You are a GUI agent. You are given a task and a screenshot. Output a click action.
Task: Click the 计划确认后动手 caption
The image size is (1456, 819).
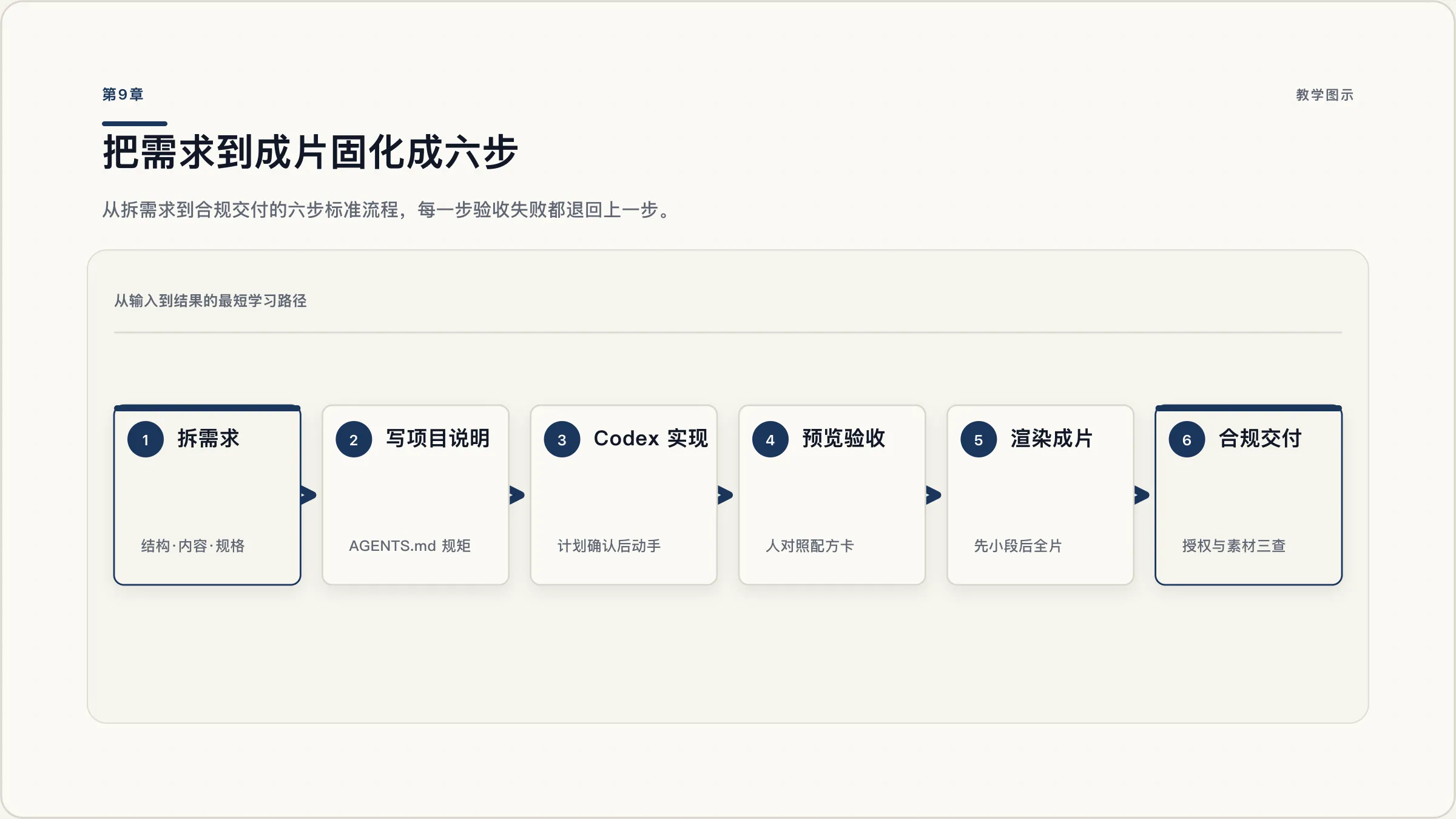[609, 546]
